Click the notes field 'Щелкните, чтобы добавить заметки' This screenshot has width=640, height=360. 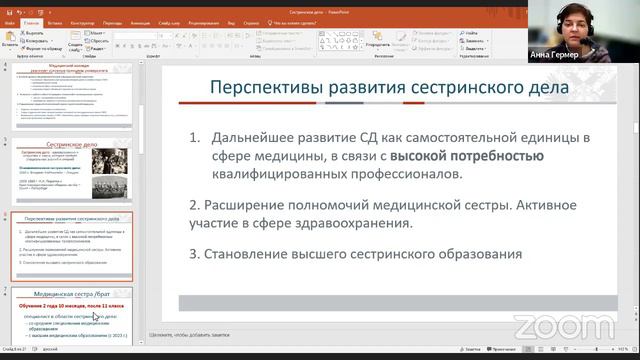pyautogui.click(x=189, y=335)
